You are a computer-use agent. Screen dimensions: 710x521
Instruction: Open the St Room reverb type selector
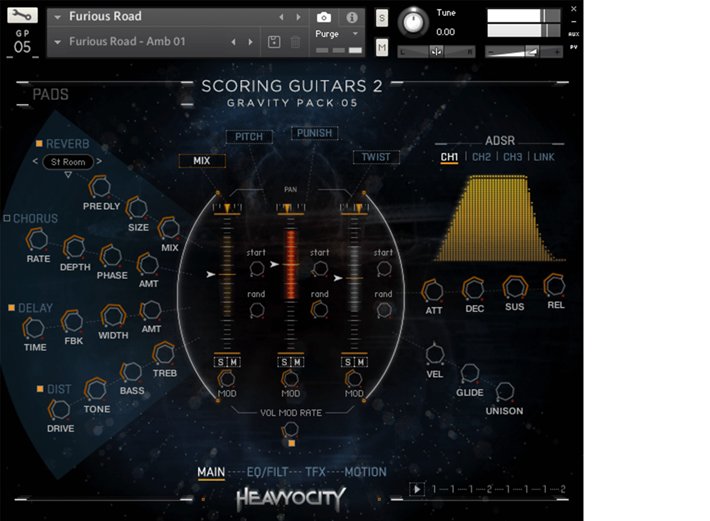point(70,162)
